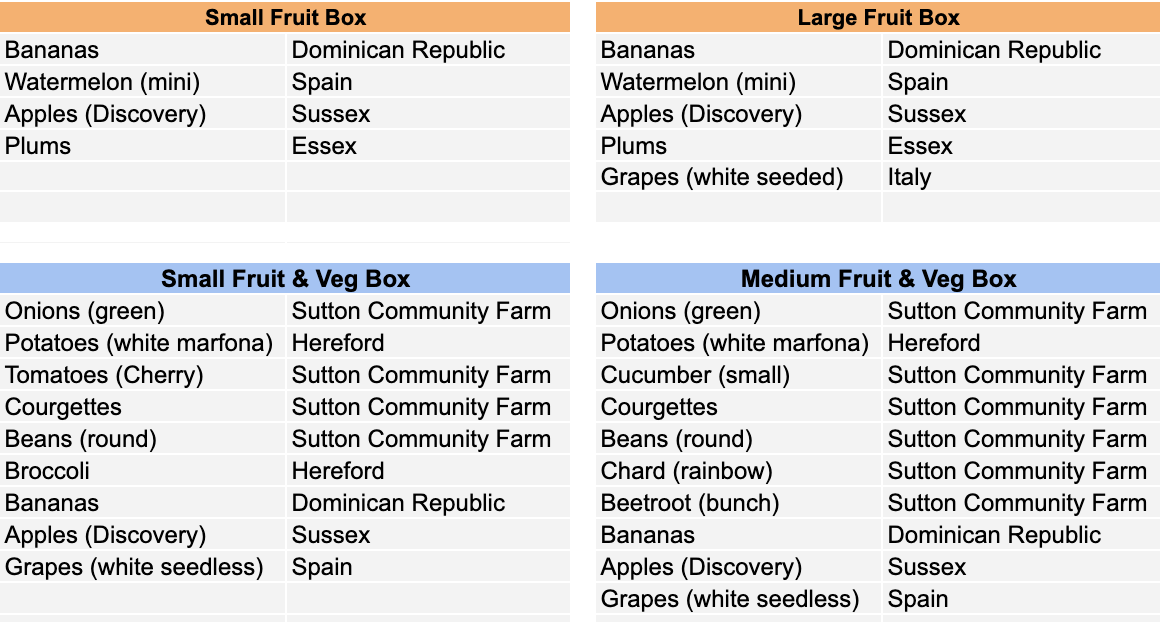Select the Large Fruit Box header

[878, 17]
